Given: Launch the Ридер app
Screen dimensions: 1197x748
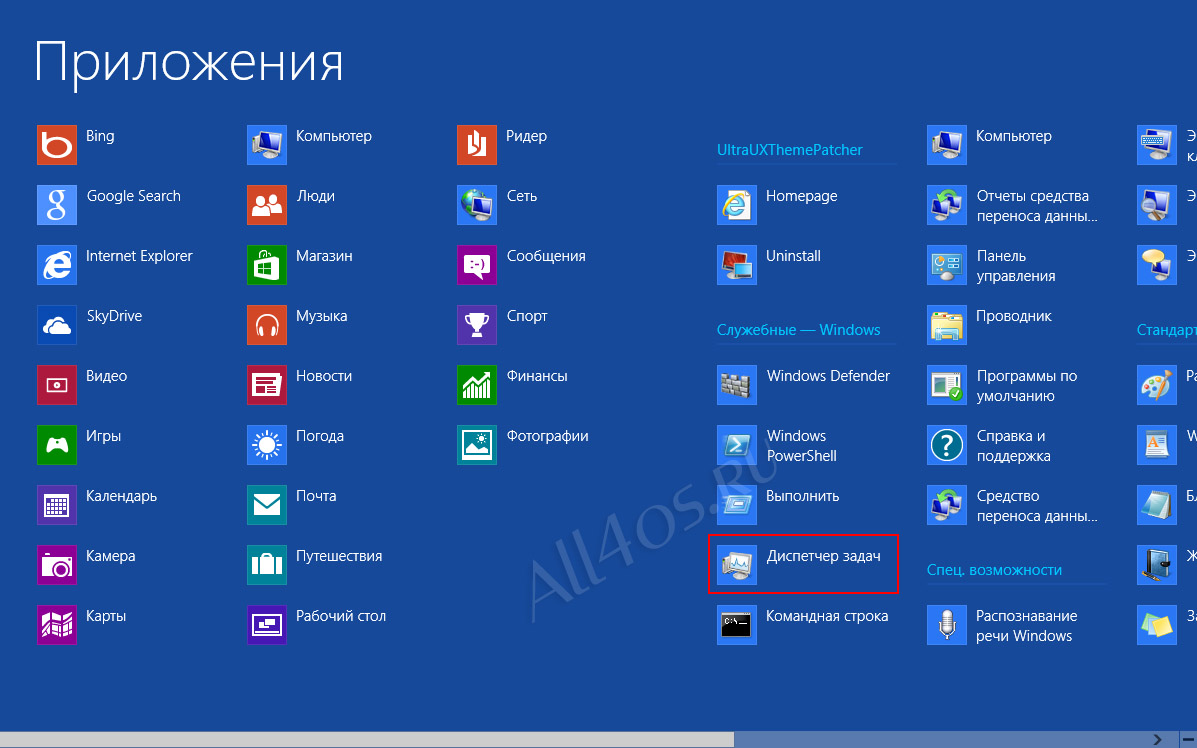Looking at the screenshot, I should [476, 145].
